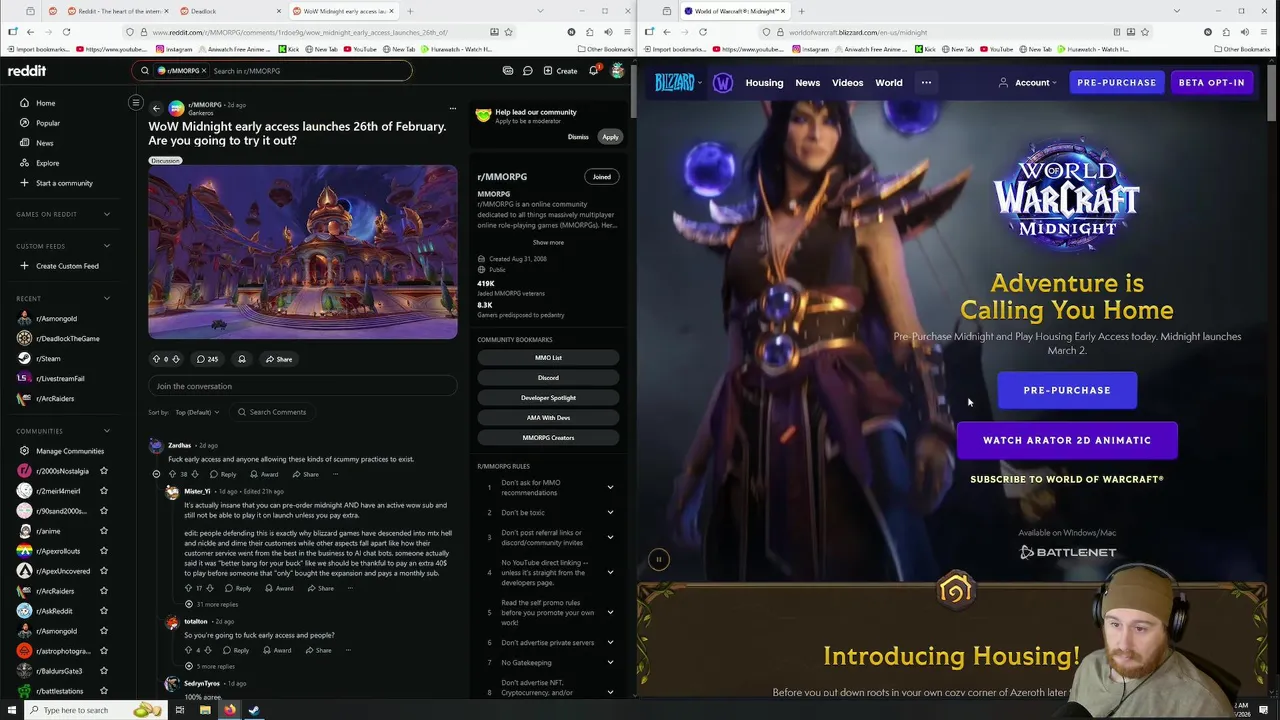The width and height of the screenshot is (1280, 720).
Task: Collapse the Communities section
Action: [107, 431]
